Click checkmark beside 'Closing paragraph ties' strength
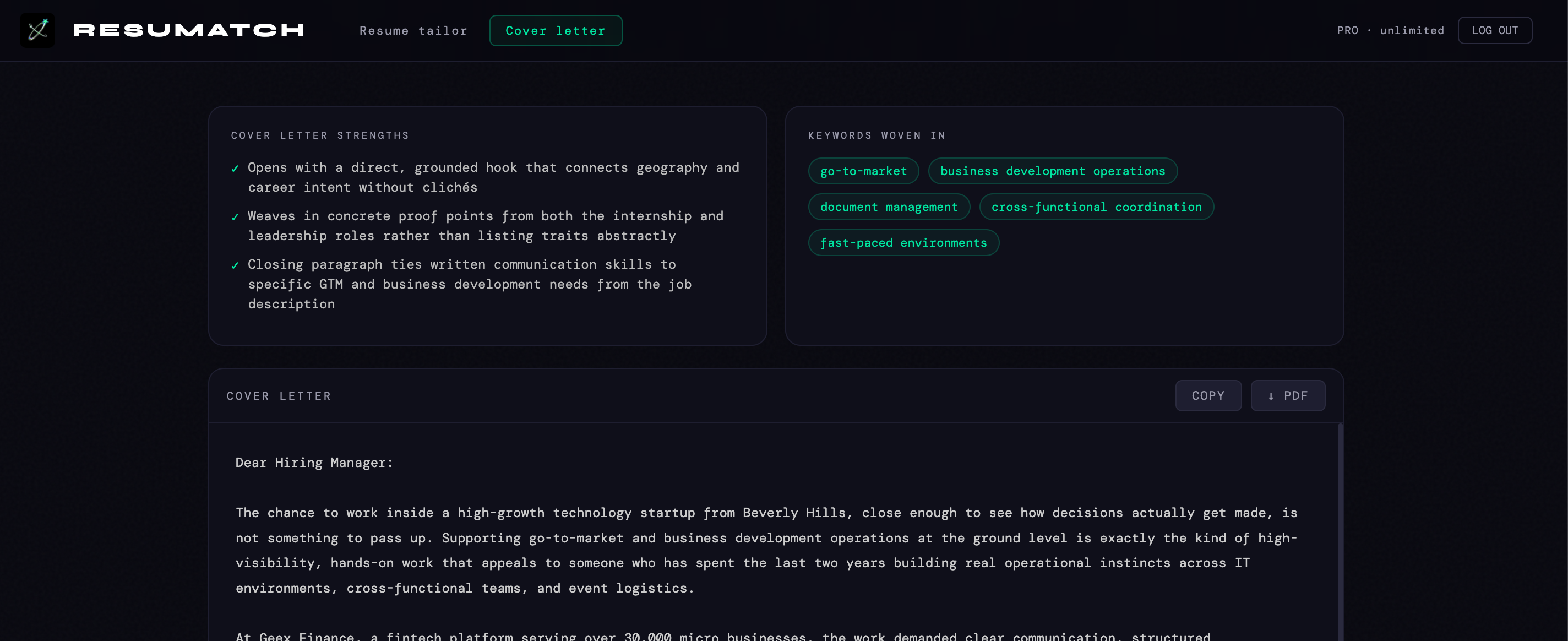This screenshot has width=1568, height=641. pos(235,265)
